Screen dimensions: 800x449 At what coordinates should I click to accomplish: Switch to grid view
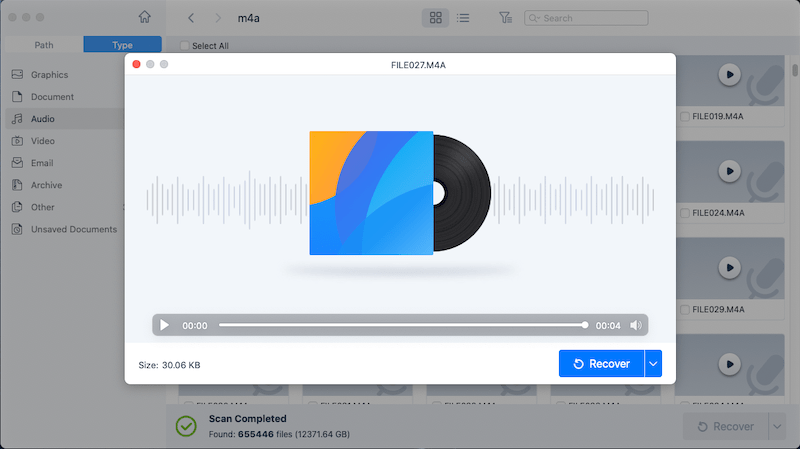[435, 18]
